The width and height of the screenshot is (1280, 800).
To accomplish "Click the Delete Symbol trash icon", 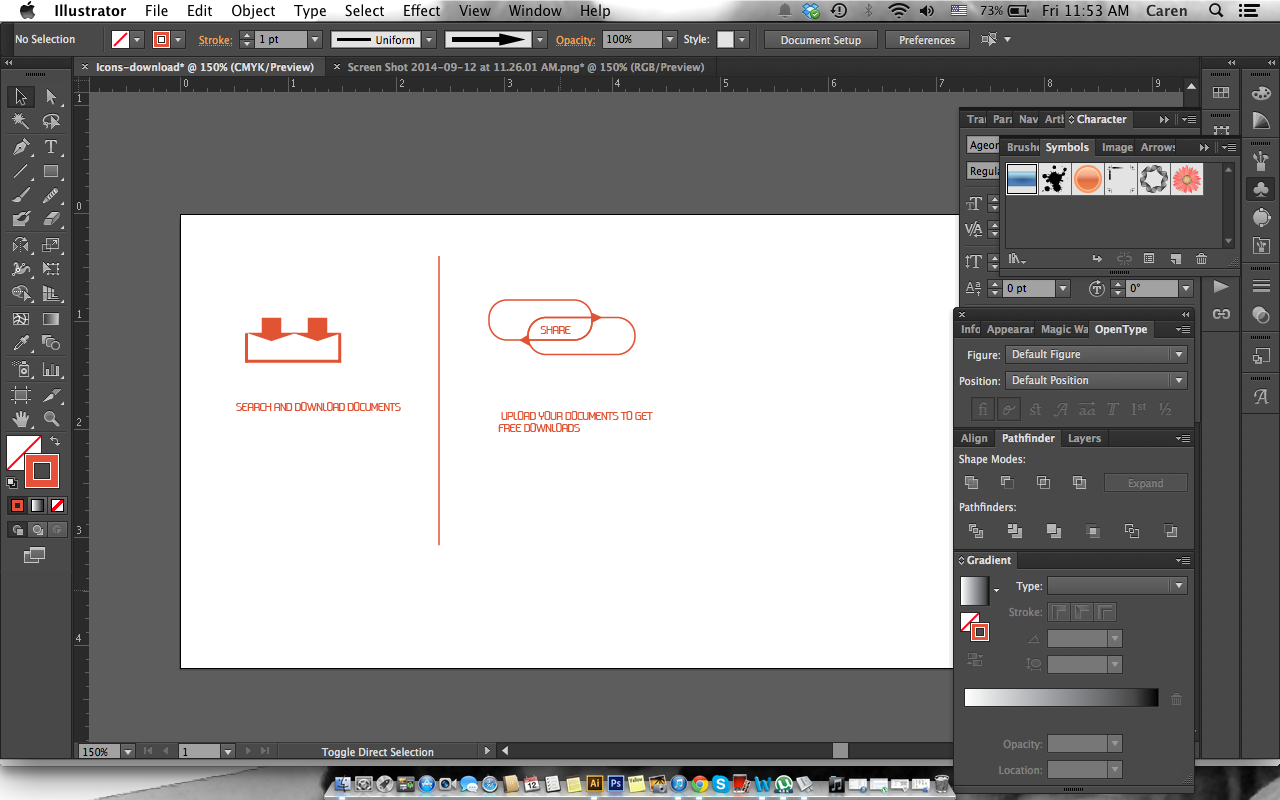I will pos(1201,259).
